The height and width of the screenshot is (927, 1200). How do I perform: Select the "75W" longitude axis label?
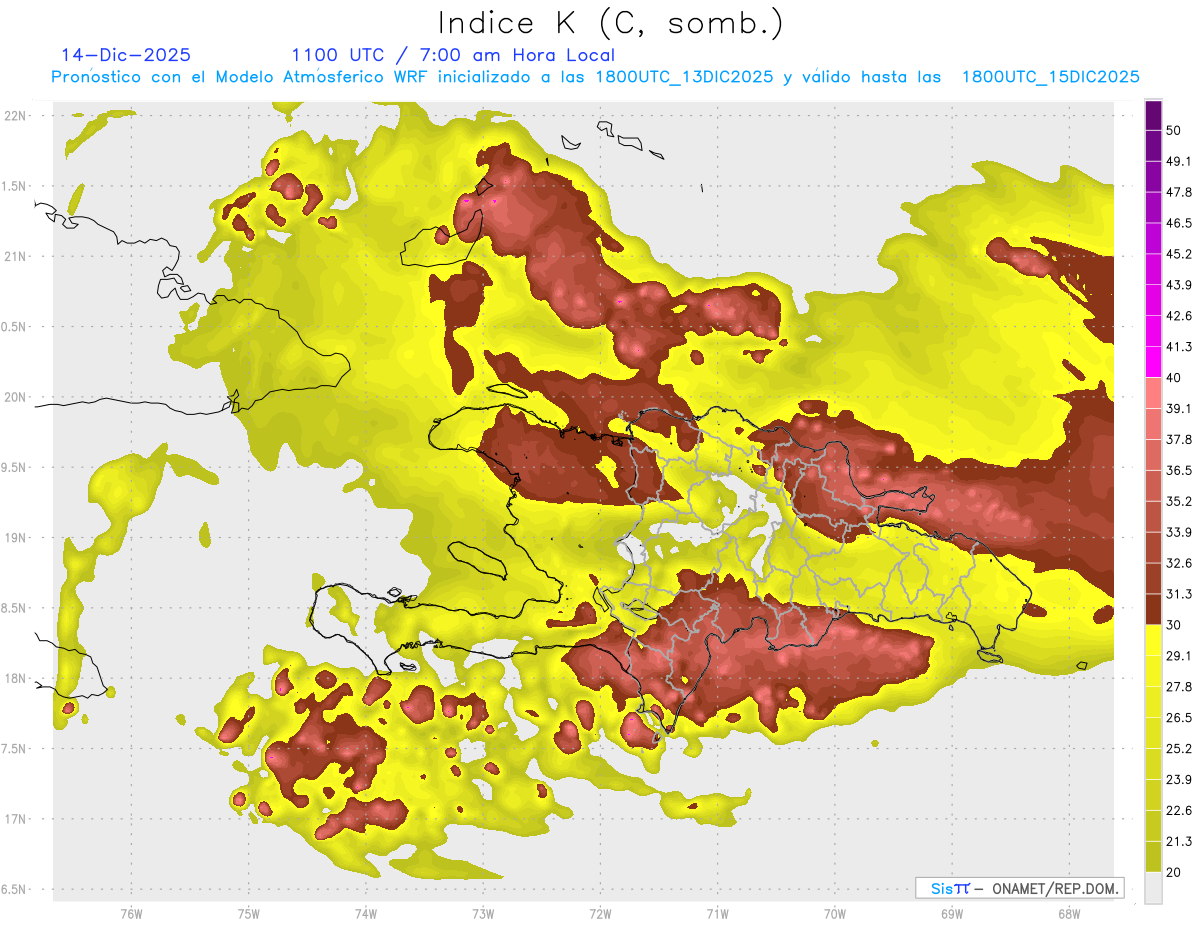248,914
